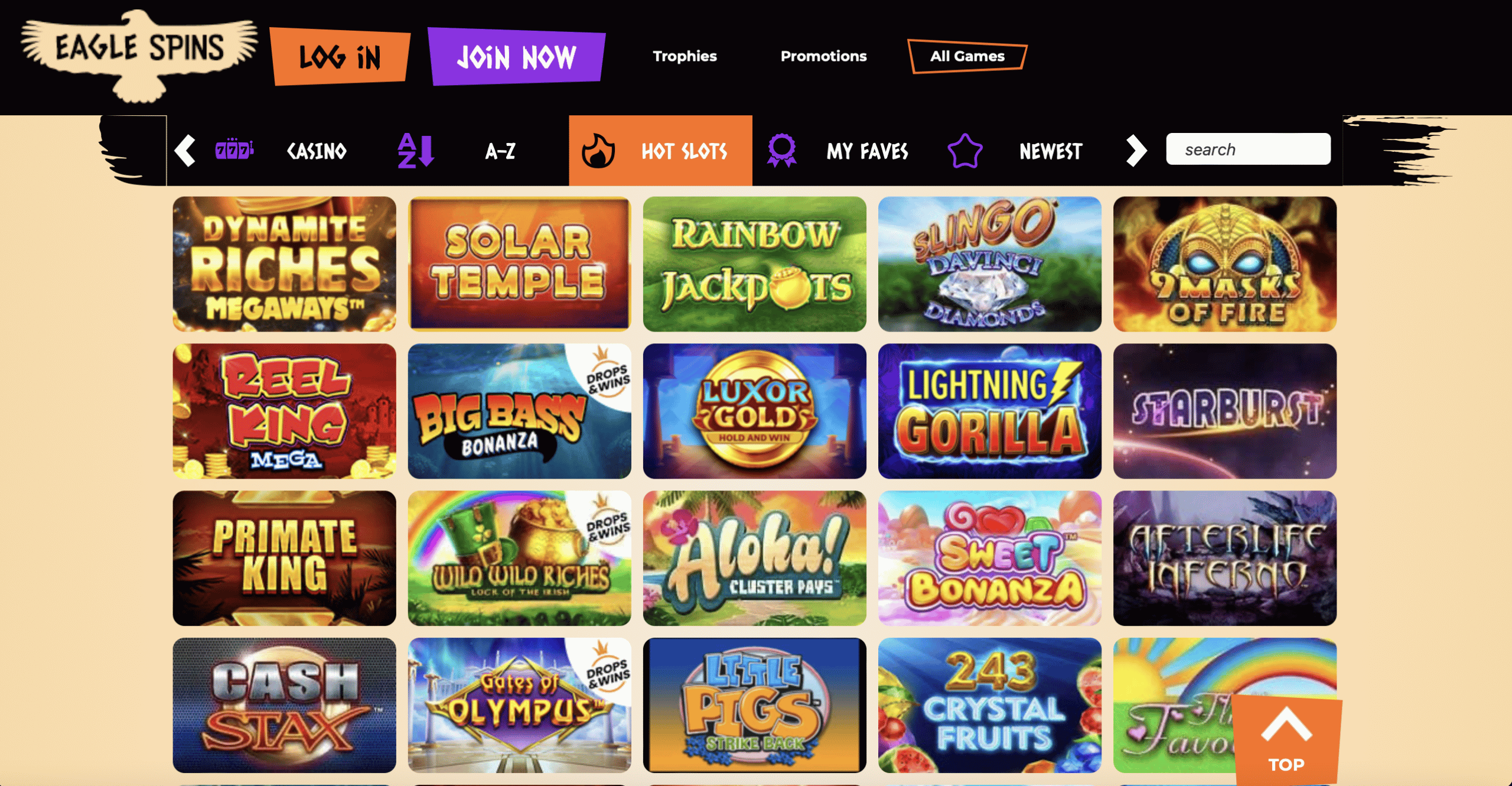Click the TOP up-arrow button
The image size is (1512, 786).
click(x=1286, y=739)
